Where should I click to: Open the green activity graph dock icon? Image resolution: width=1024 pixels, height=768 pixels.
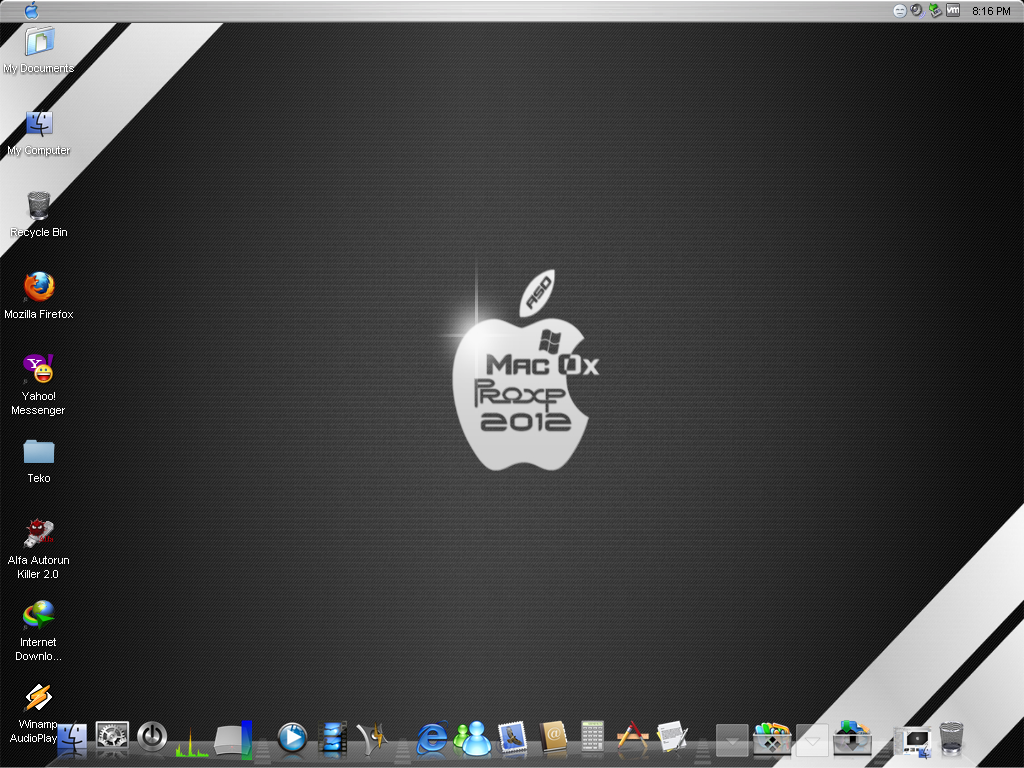coord(191,742)
